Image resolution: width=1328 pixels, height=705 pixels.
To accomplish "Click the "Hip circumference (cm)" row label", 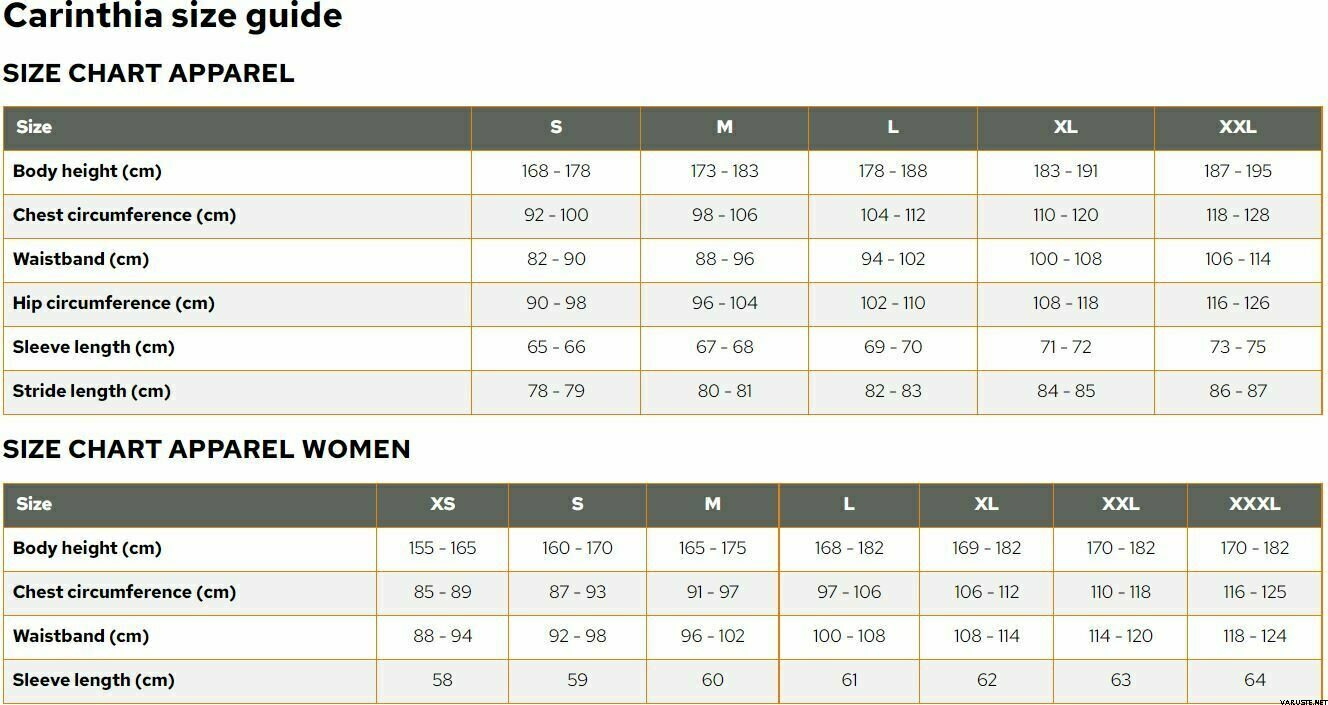I will (x=114, y=303).
